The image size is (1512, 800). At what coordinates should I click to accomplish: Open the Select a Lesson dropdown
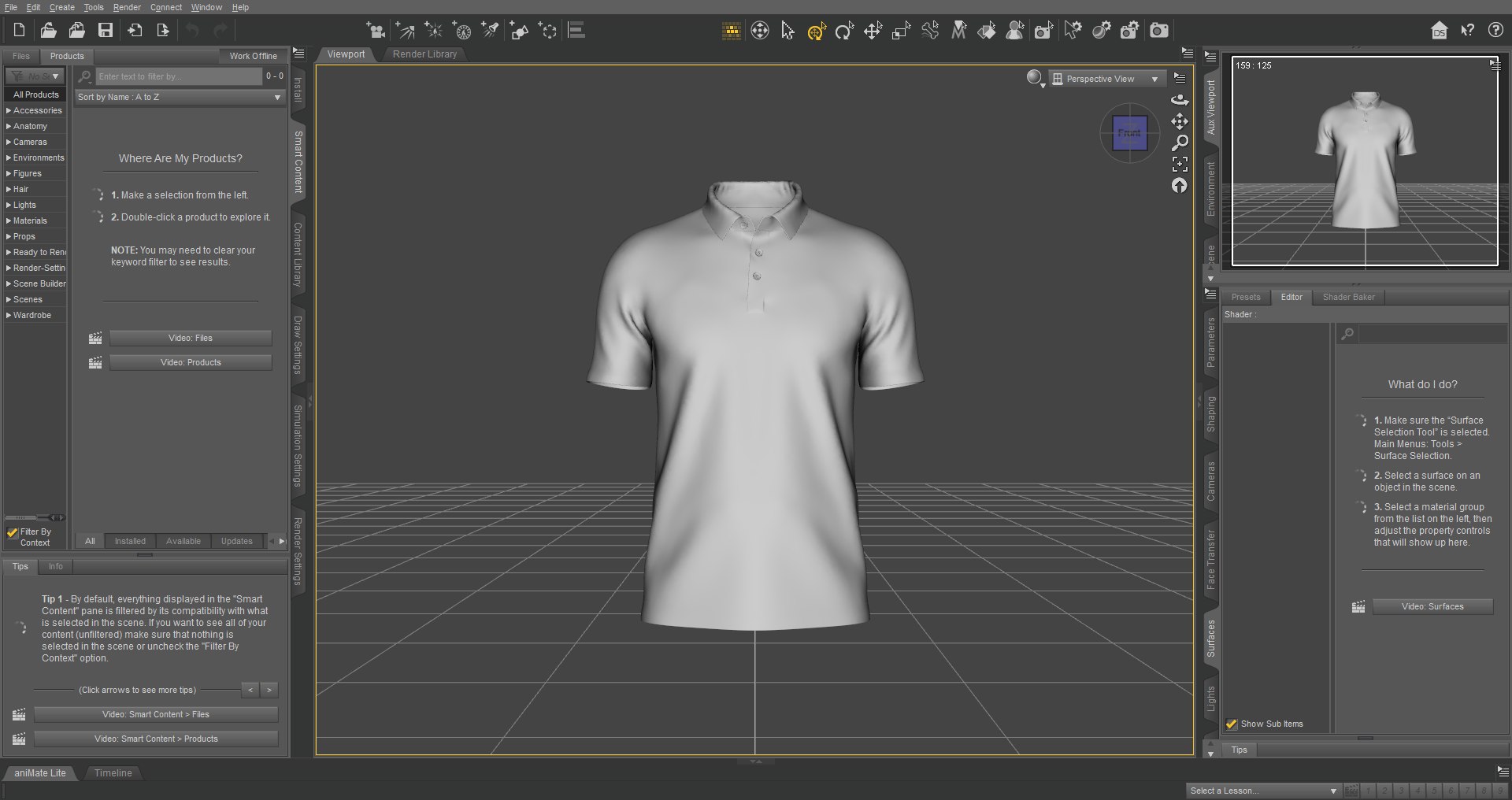[x=1263, y=791]
